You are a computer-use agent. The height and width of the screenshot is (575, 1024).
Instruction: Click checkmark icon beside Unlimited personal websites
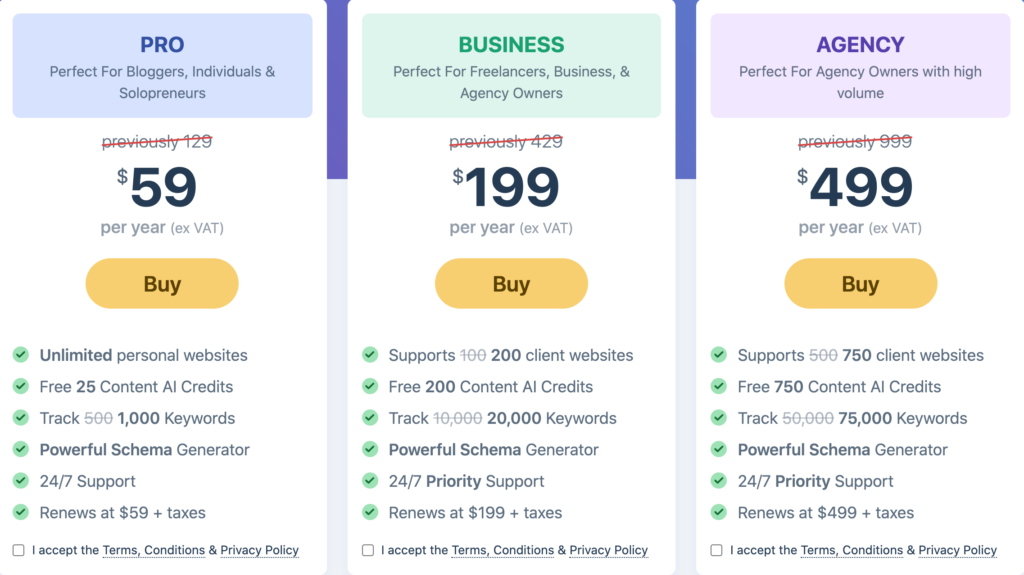coord(21,355)
